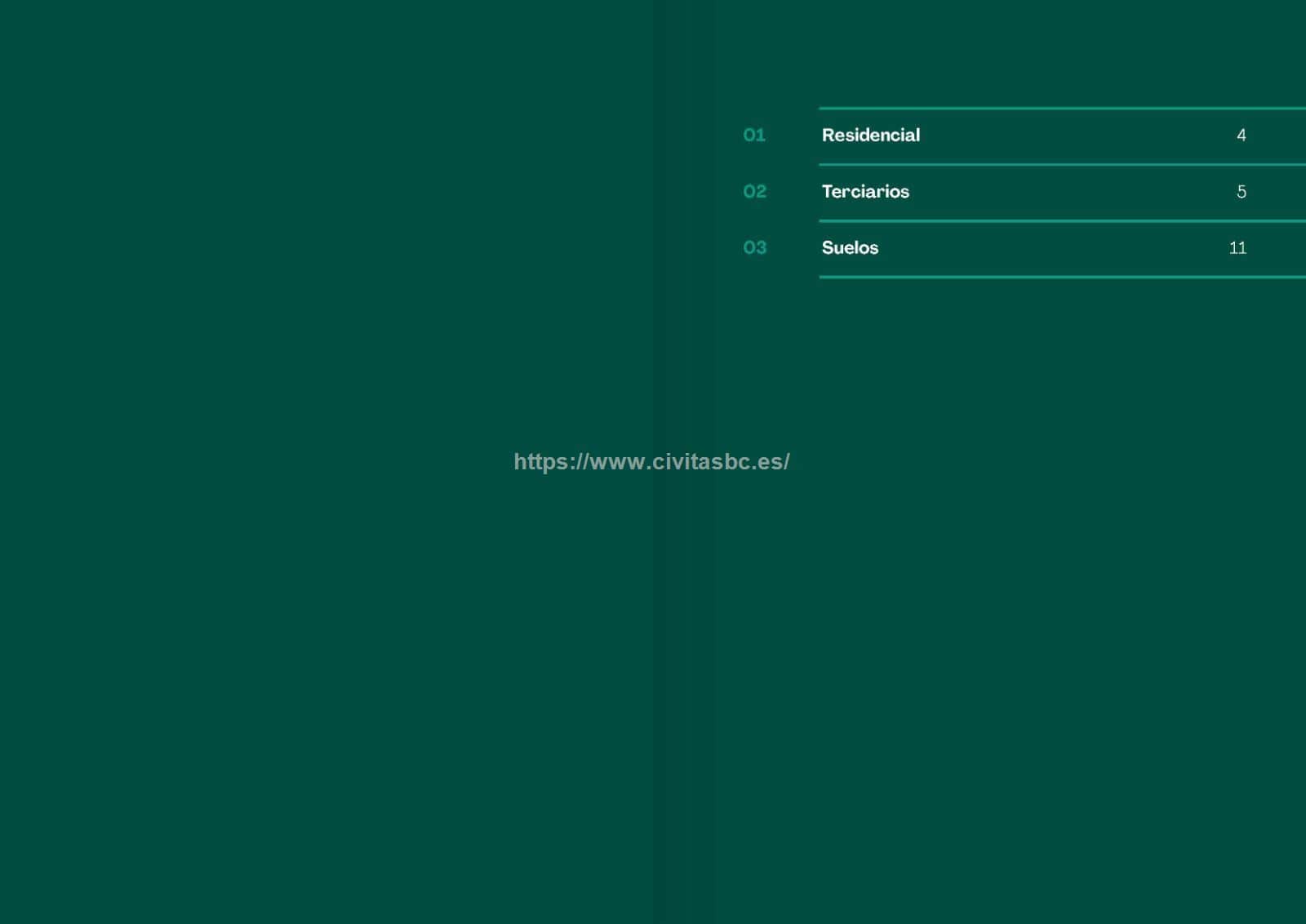1306x924 pixels.
Task: Click divider line between Residencial and Terciarios
Action: click(1061, 165)
